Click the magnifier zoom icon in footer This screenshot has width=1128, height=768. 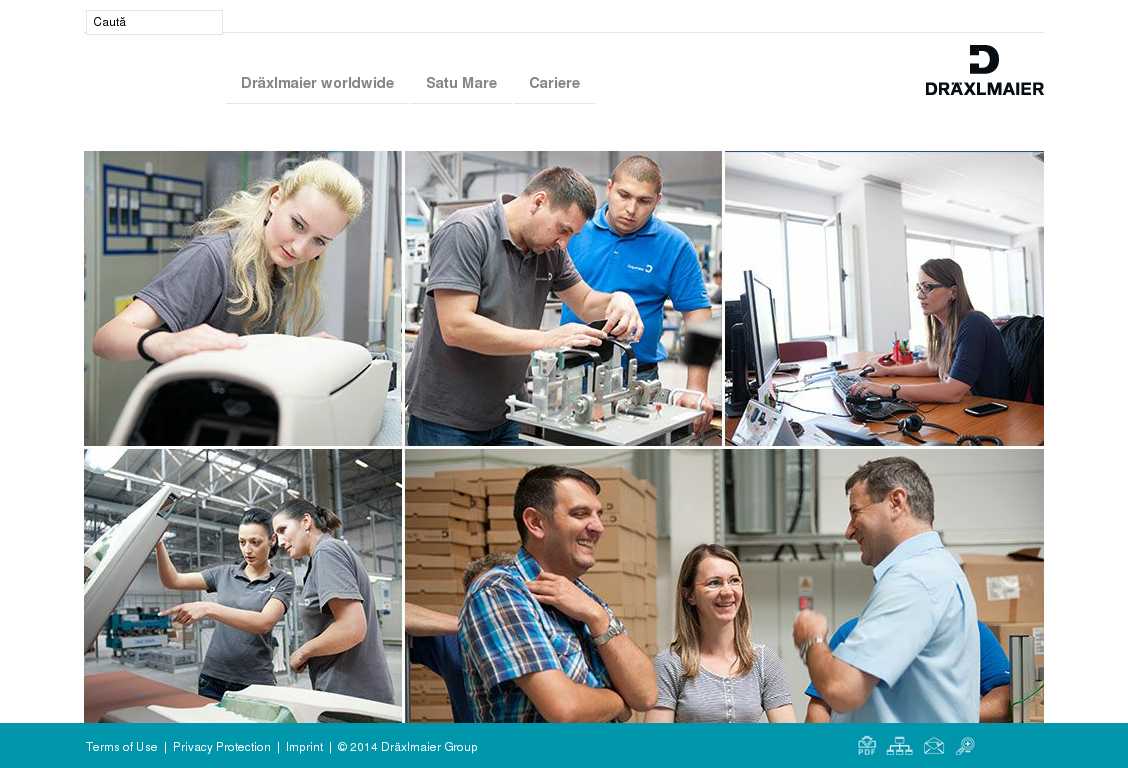pyautogui.click(x=965, y=746)
